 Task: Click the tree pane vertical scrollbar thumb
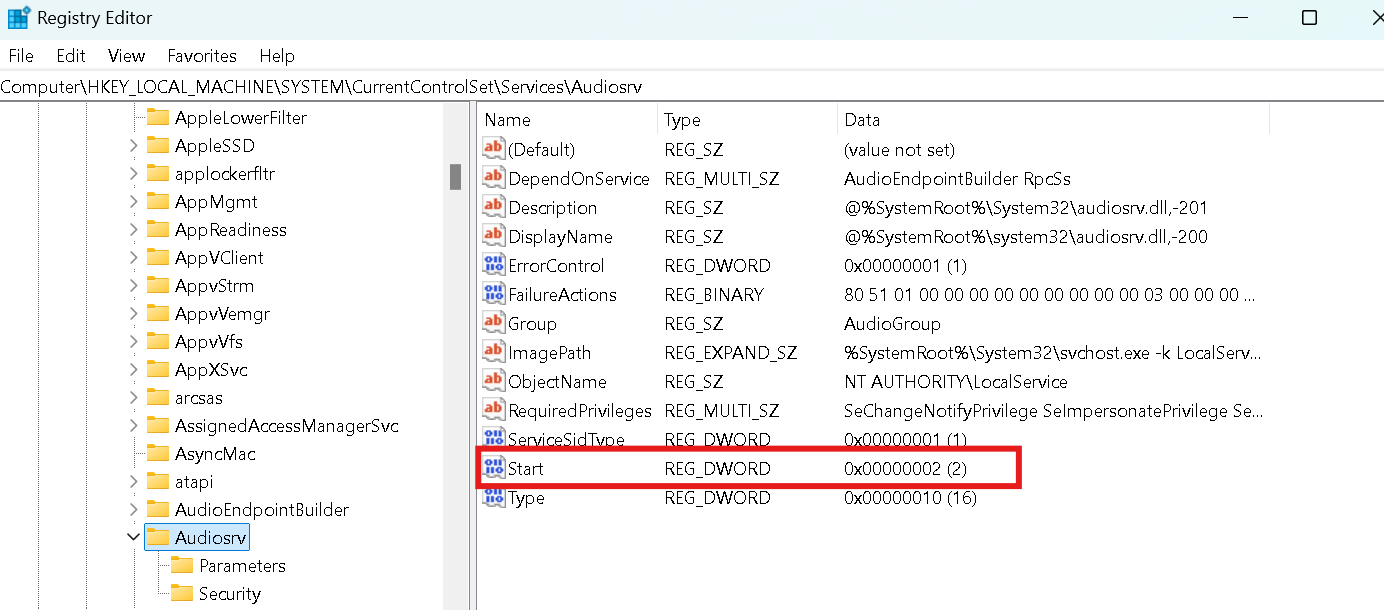click(455, 176)
